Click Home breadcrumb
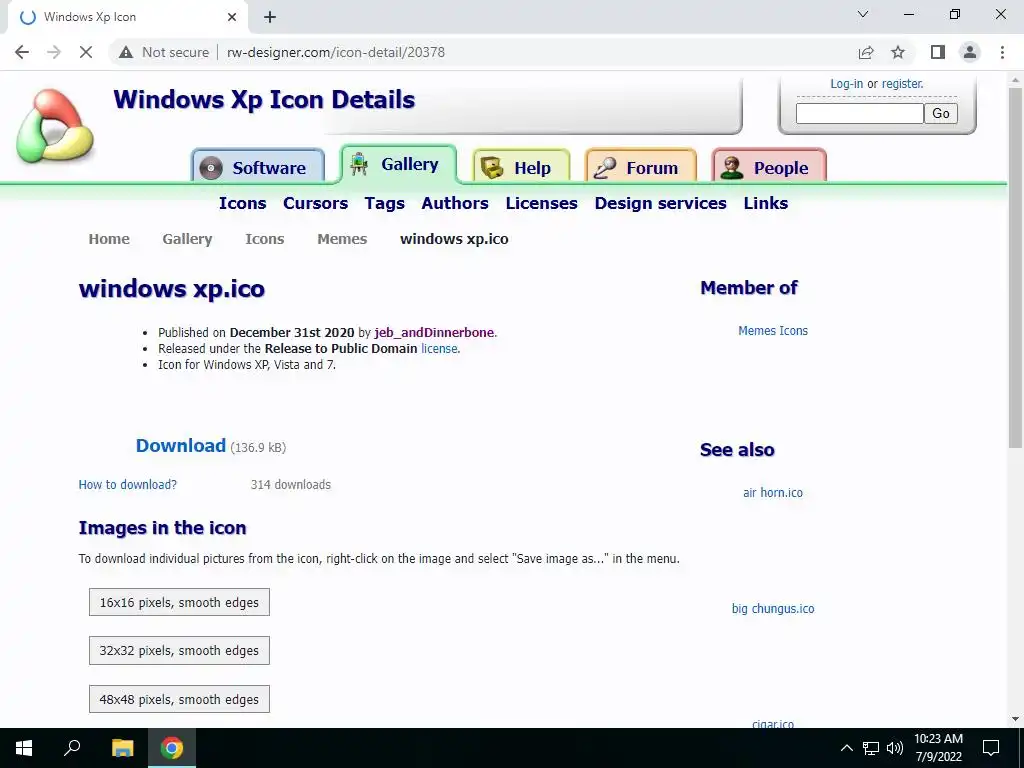 pyautogui.click(x=109, y=239)
